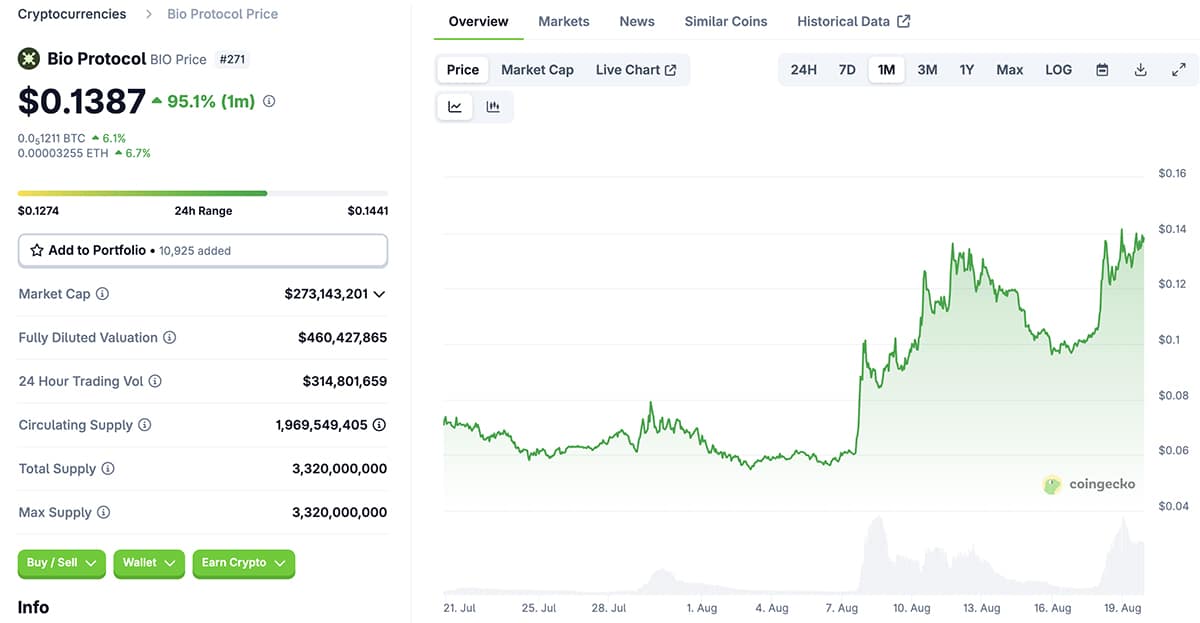Open the calendar date range picker icon
Screen dimensions: 1200x623
click(x=1102, y=70)
